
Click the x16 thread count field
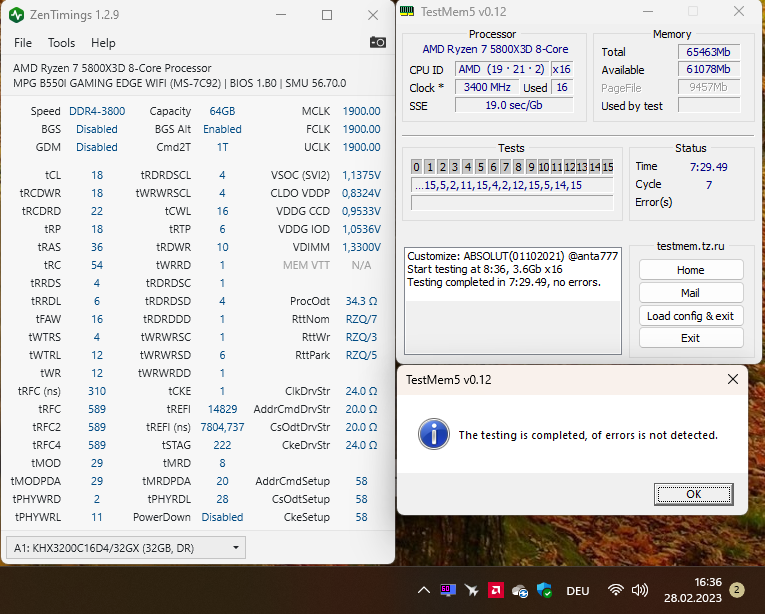562,69
